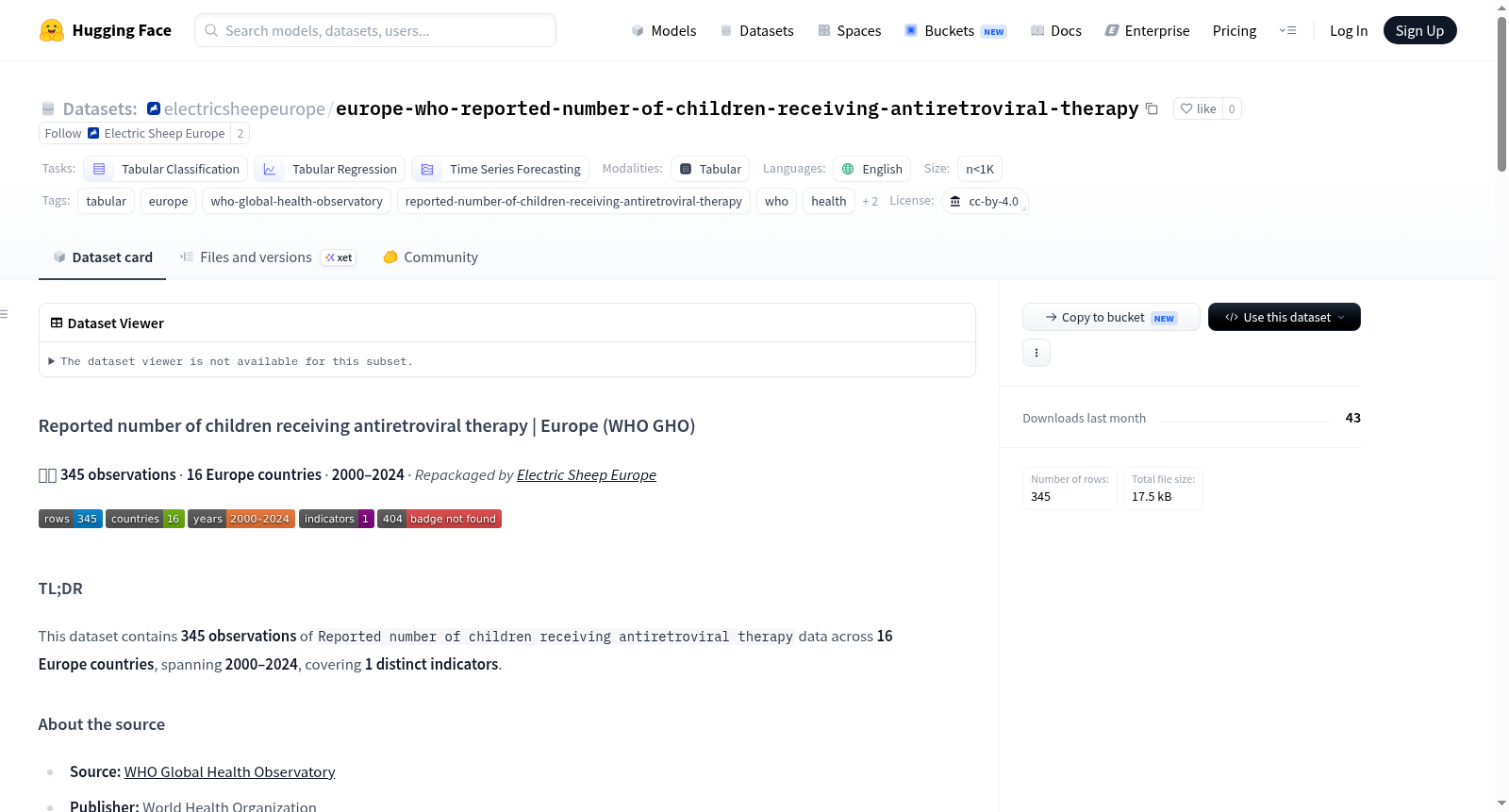Select the Tabular Regression task tag
This screenshot has height=812, width=1509.
(x=330, y=169)
